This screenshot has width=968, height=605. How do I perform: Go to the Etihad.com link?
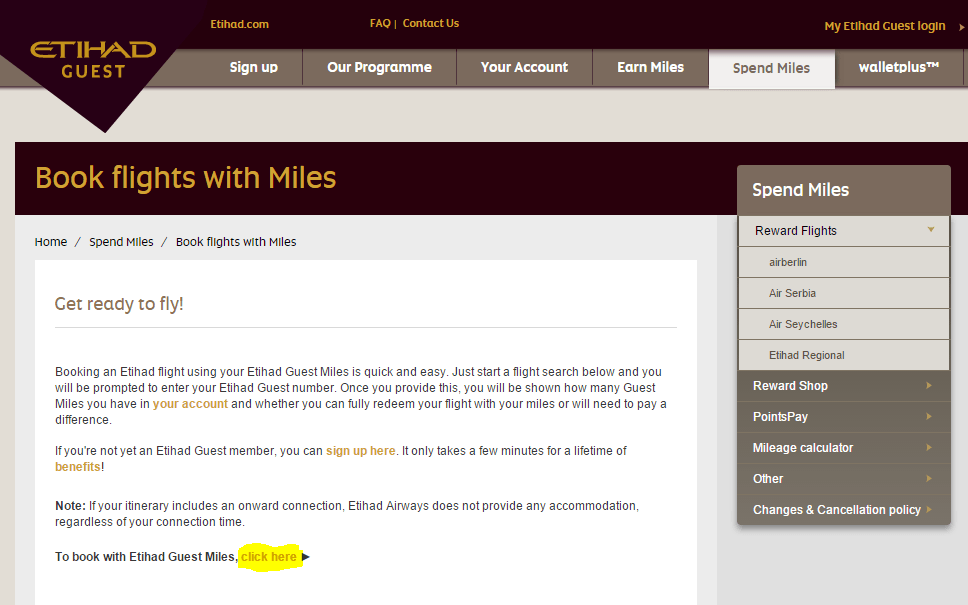coord(240,24)
